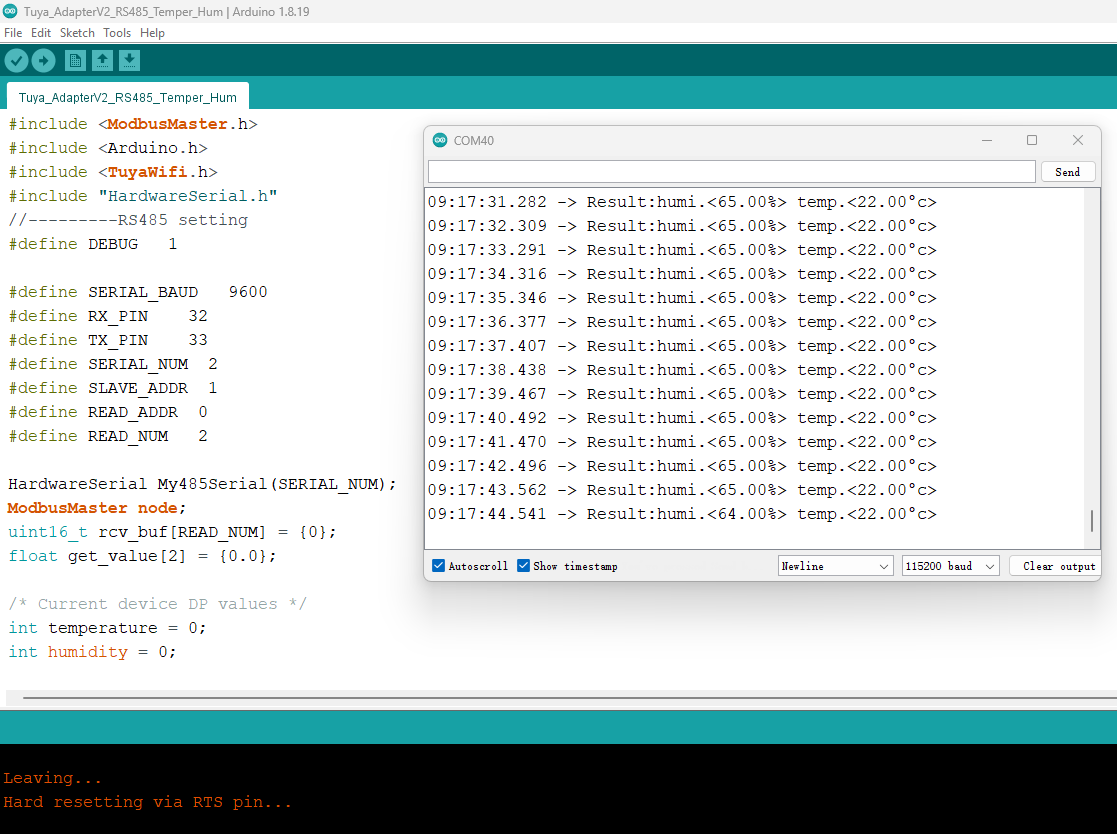The width and height of the screenshot is (1117, 834).
Task: Open the Sketch menu
Action: click(77, 33)
